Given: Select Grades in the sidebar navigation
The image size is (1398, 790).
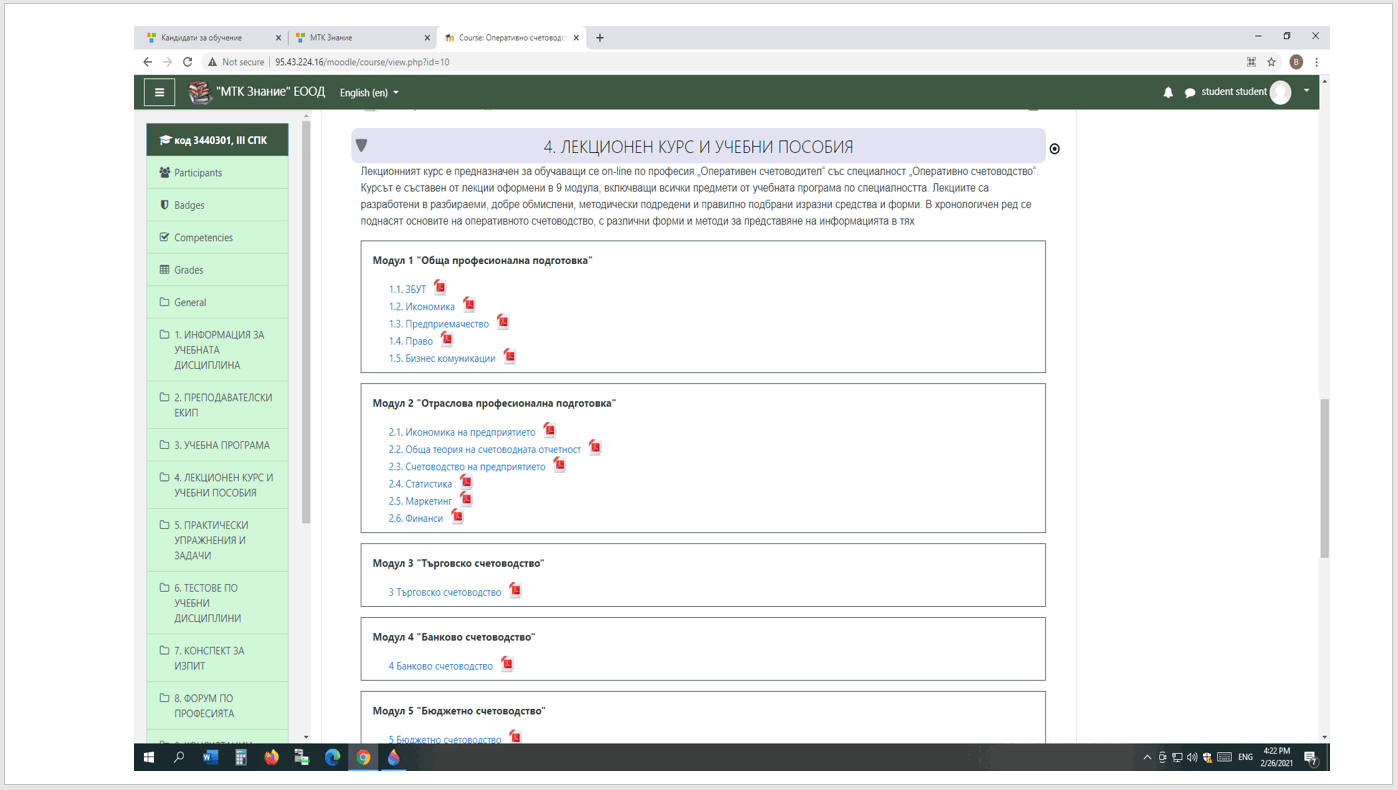Looking at the screenshot, I should (188, 270).
